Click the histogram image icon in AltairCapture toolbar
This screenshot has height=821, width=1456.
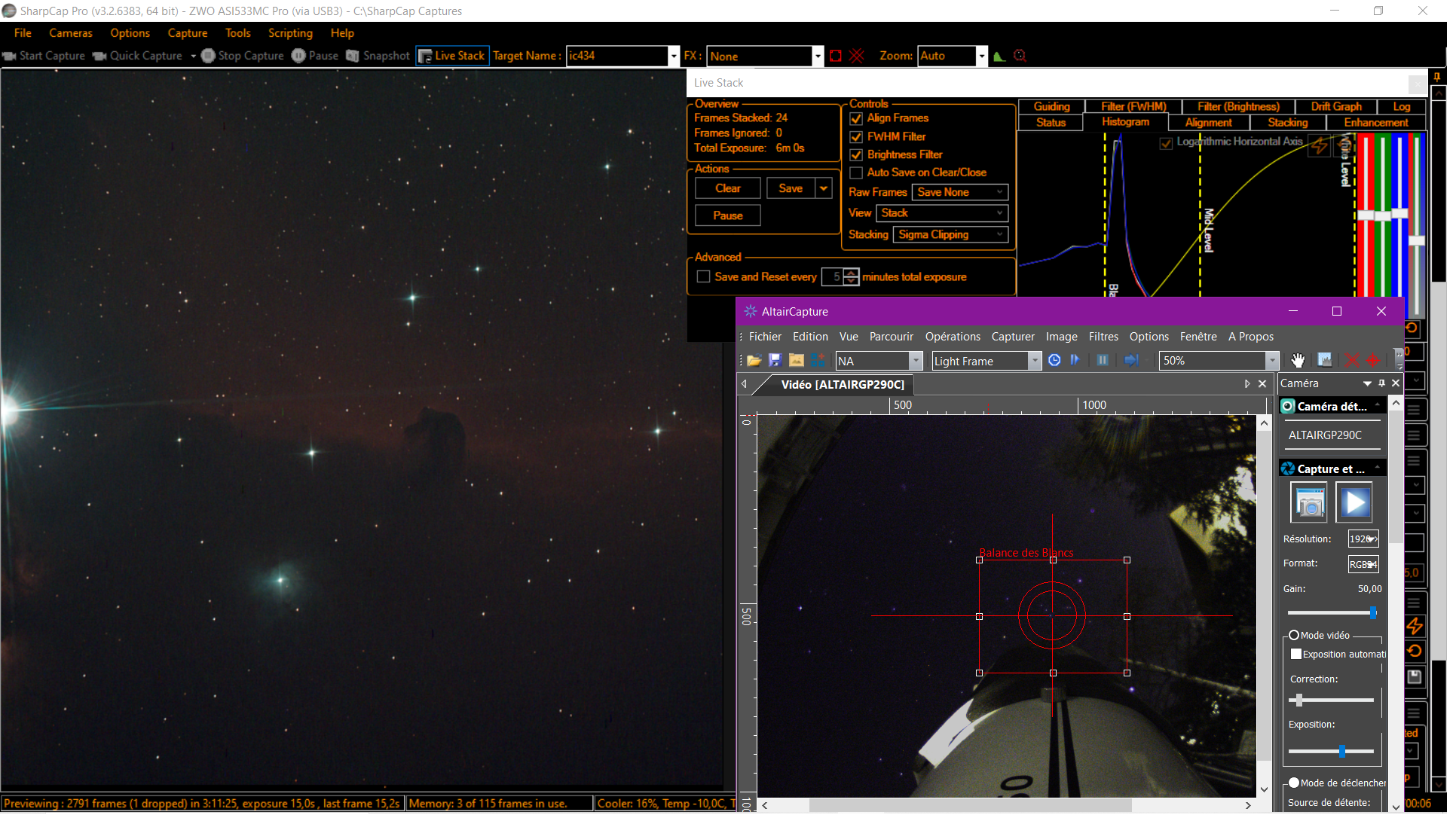click(x=1325, y=361)
